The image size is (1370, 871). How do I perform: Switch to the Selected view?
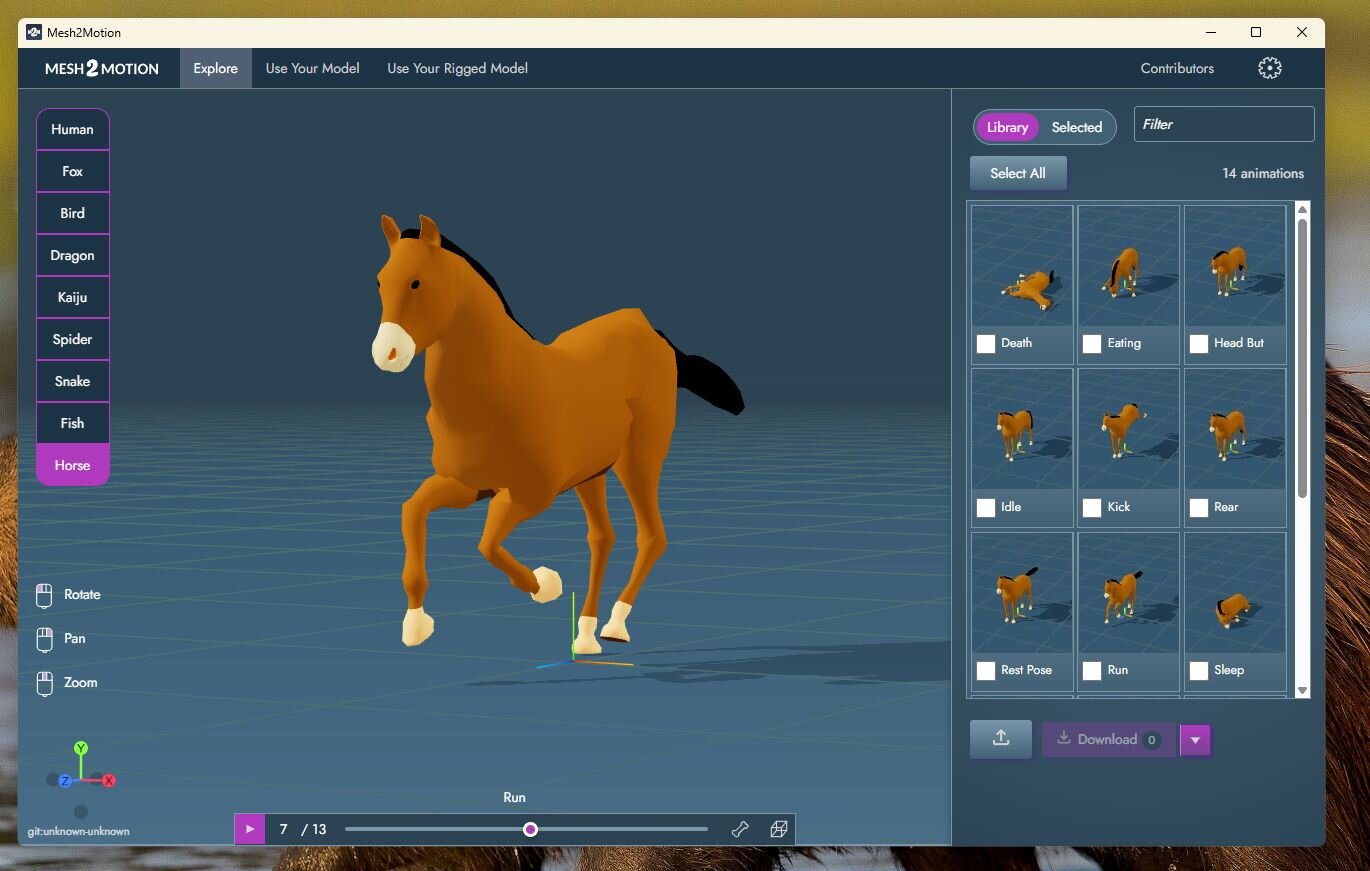tap(1077, 127)
